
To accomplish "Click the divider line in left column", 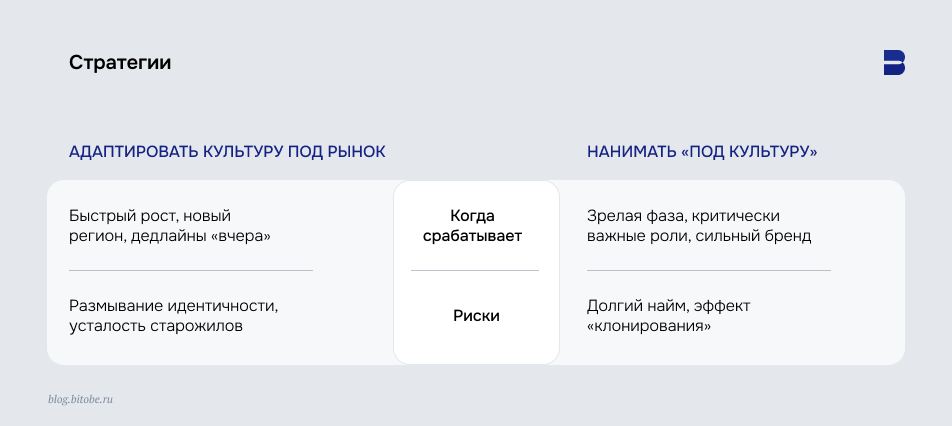I will pyautogui.click(x=191, y=270).
